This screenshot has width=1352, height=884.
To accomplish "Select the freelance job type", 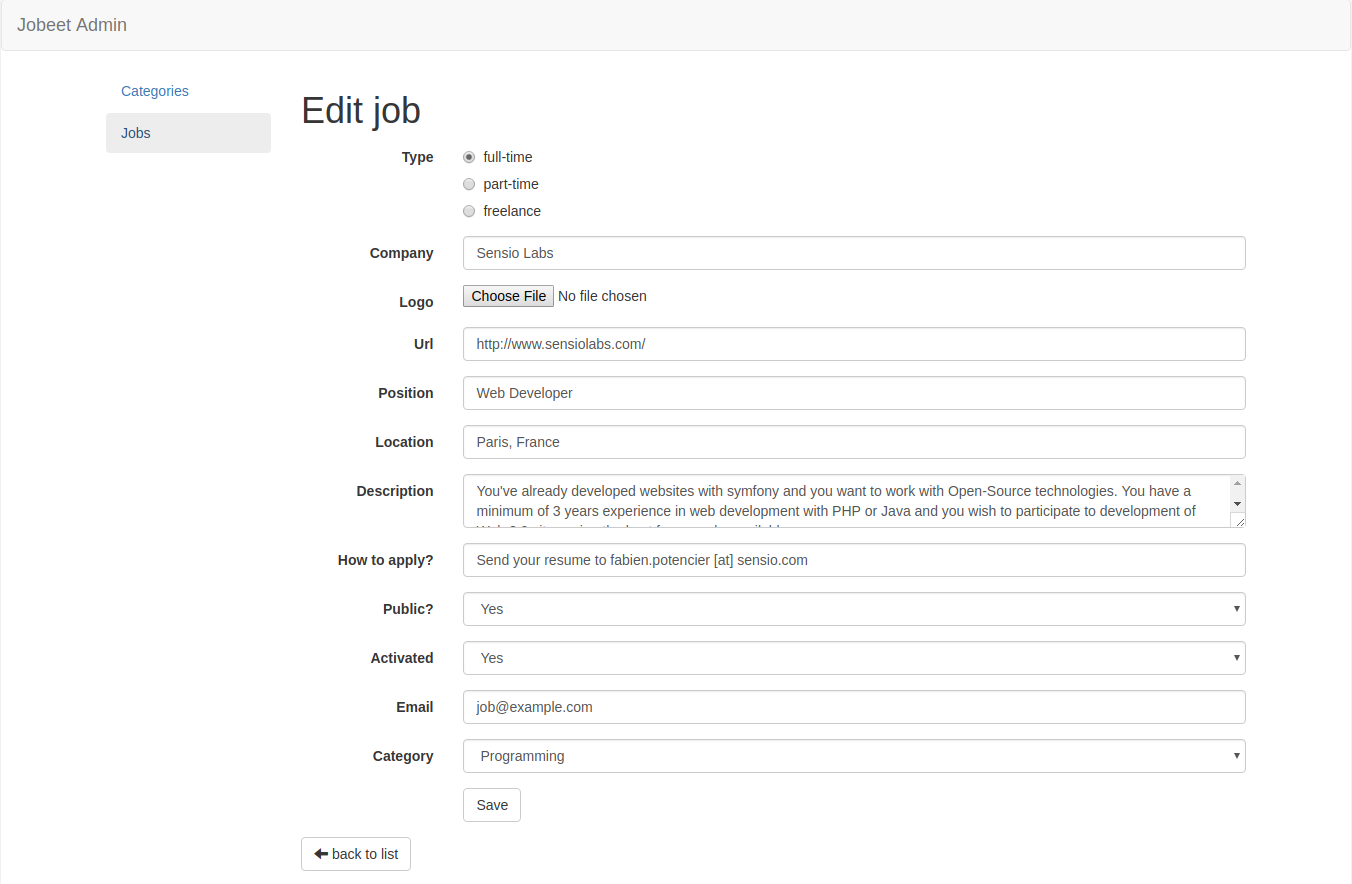I will point(469,211).
